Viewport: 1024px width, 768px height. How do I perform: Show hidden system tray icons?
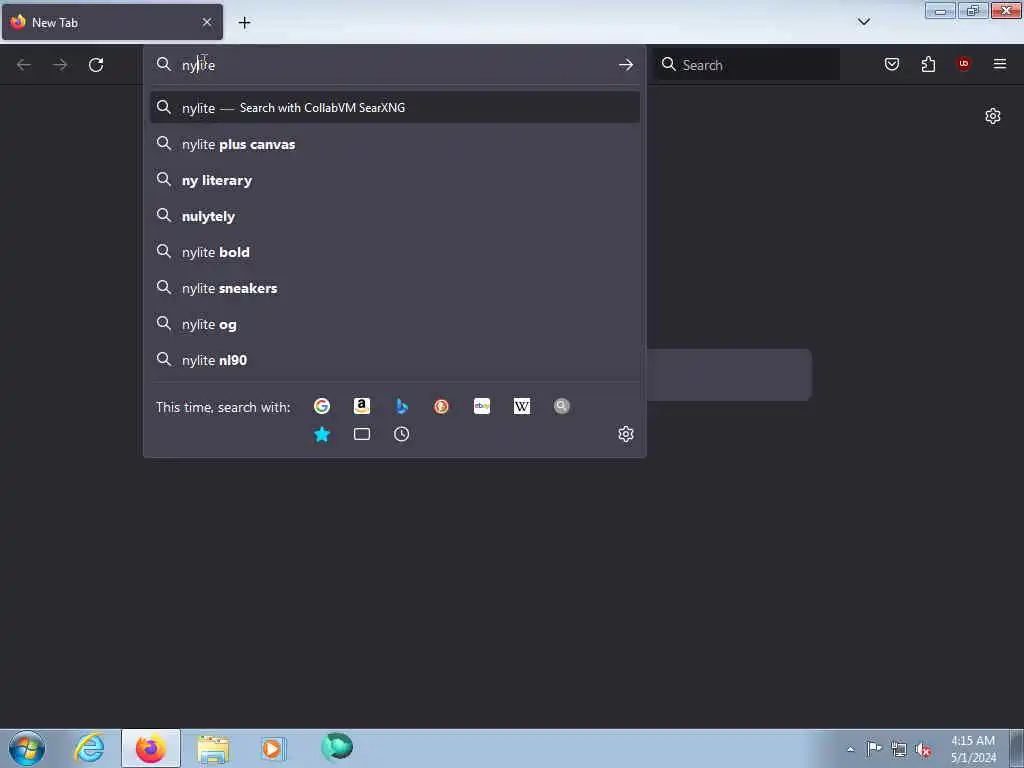click(850, 749)
